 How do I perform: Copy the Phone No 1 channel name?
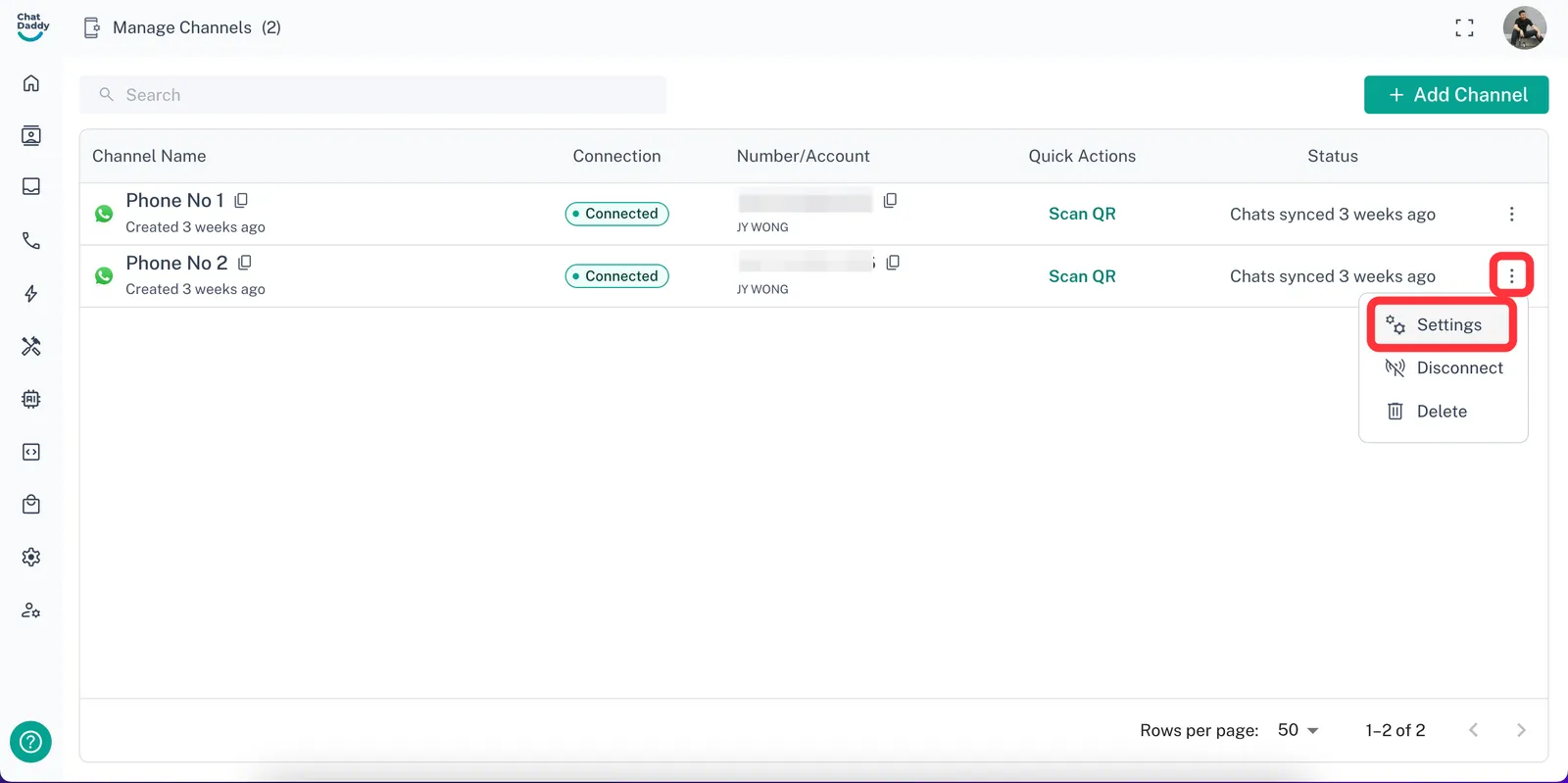pos(241,201)
